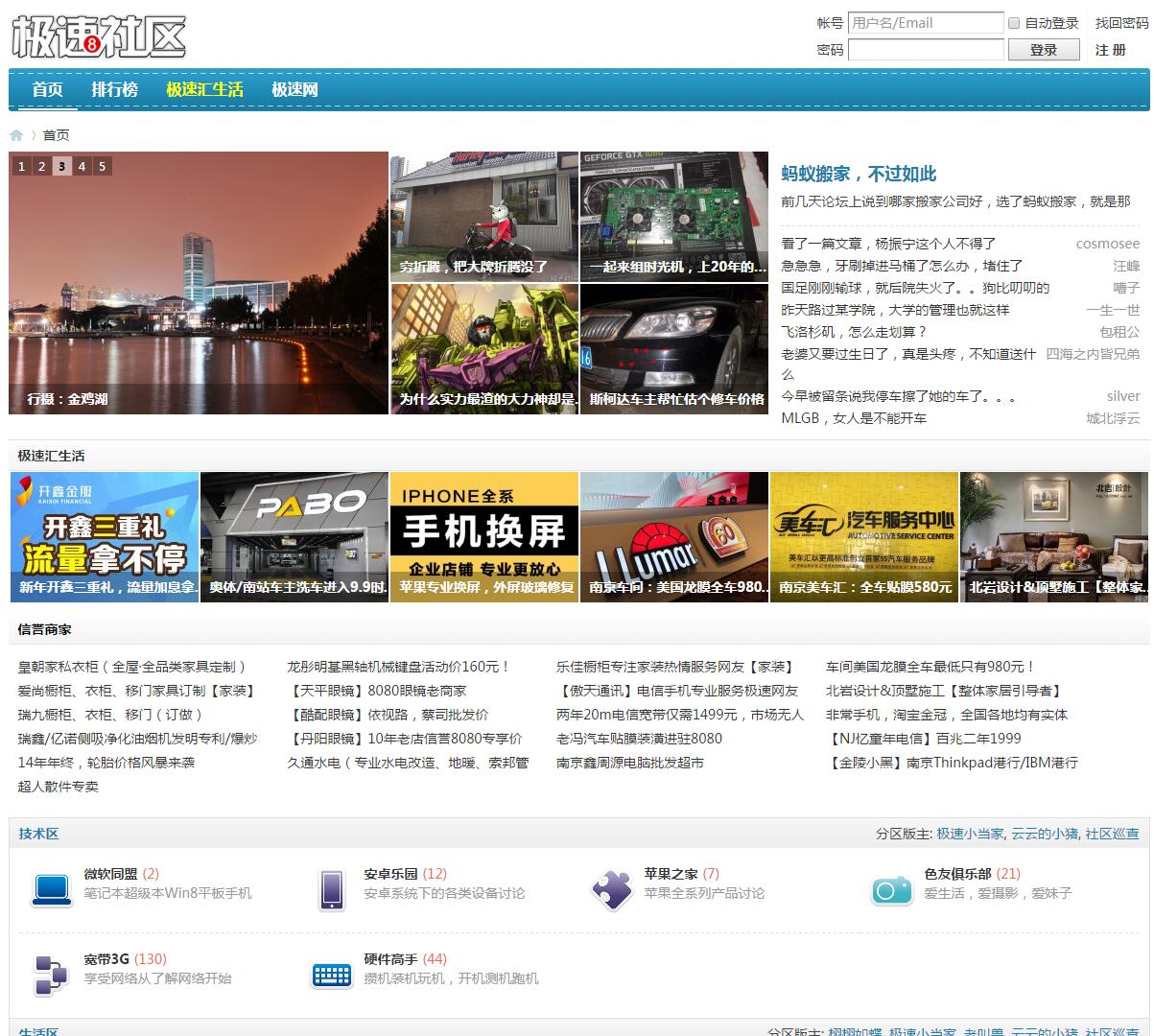1154x1036 pixels.
Task: View user 城北浮云's profile
Action: pyautogui.click(x=1113, y=418)
